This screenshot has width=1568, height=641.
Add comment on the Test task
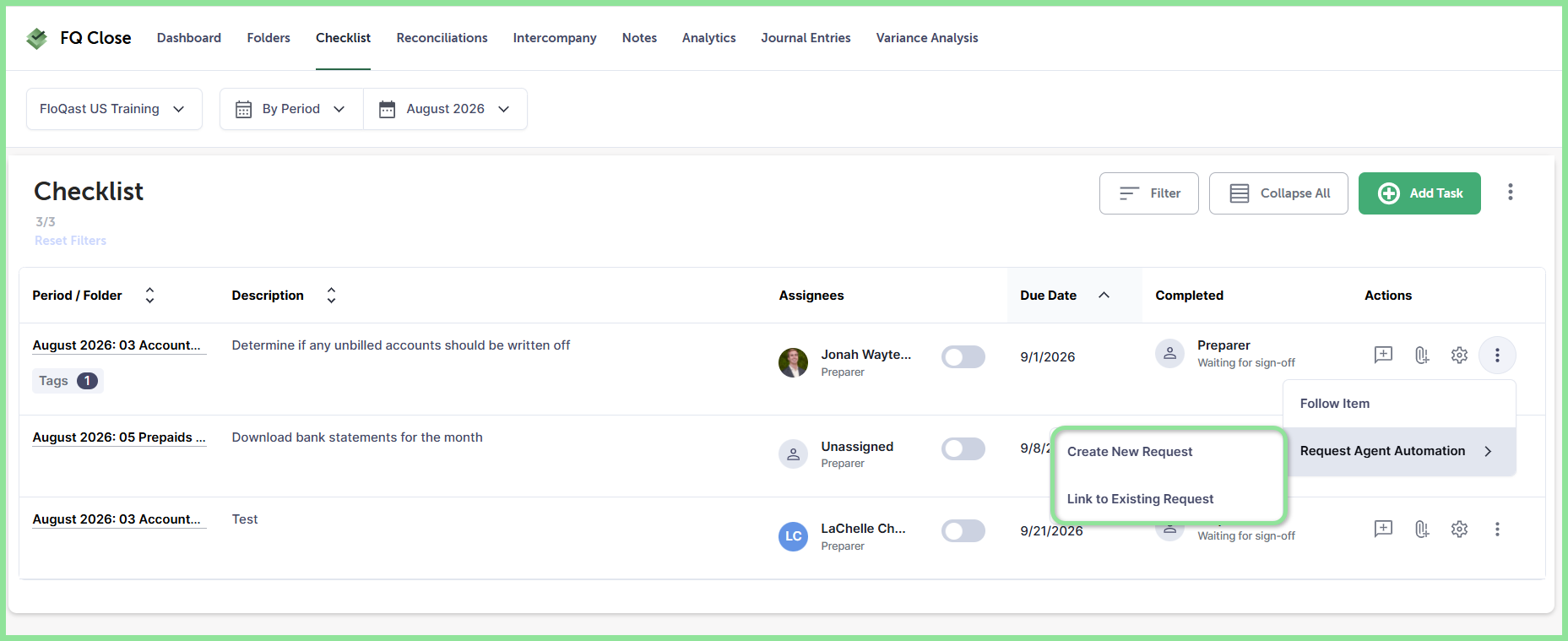point(1383,529)
